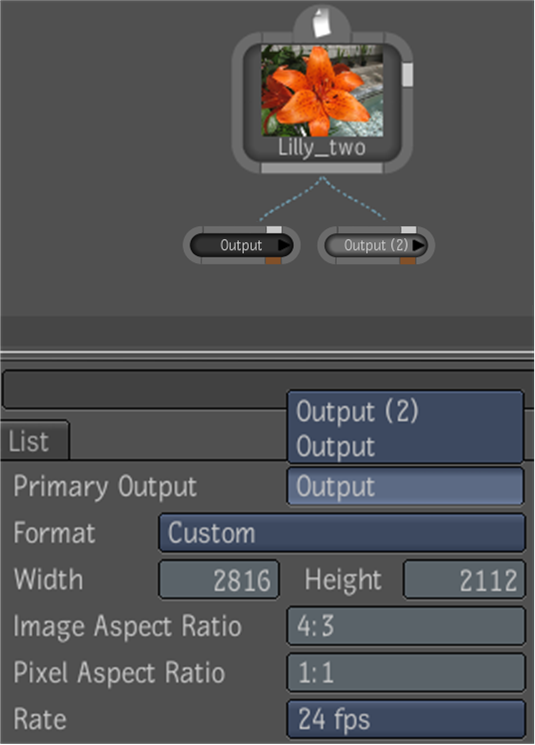This screenshot has width=535, height=745.
Task: Select the Output (2) node in schematic
Action: point(376,245)
